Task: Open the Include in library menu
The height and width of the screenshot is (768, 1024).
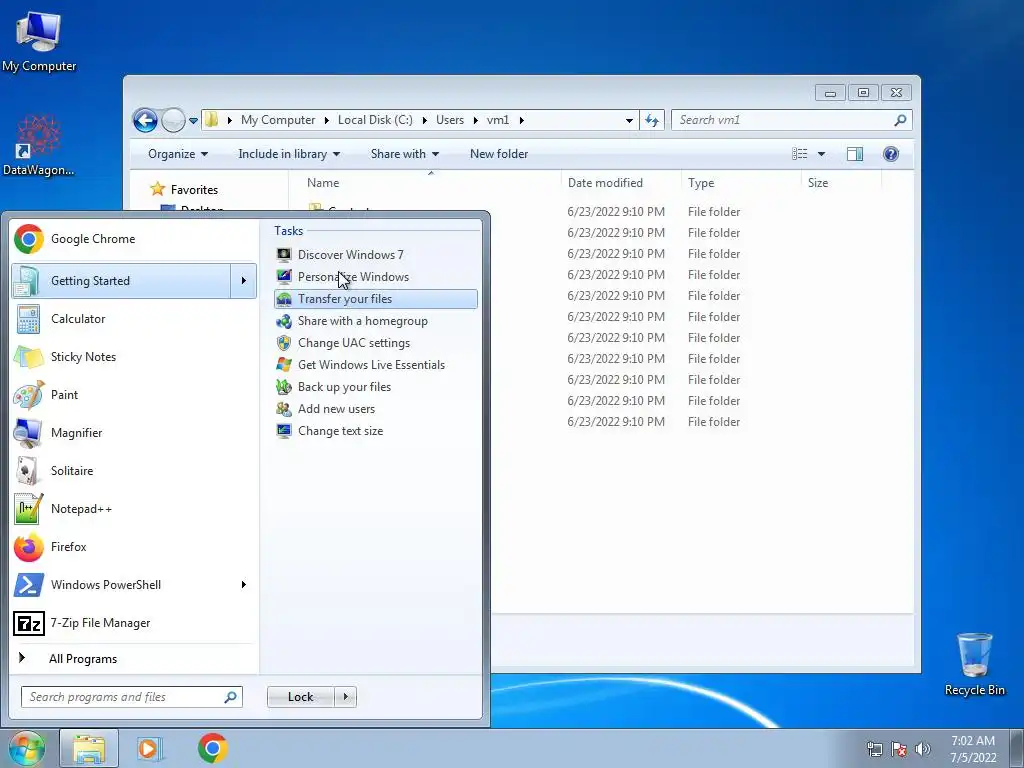Action: click(289, 154)
